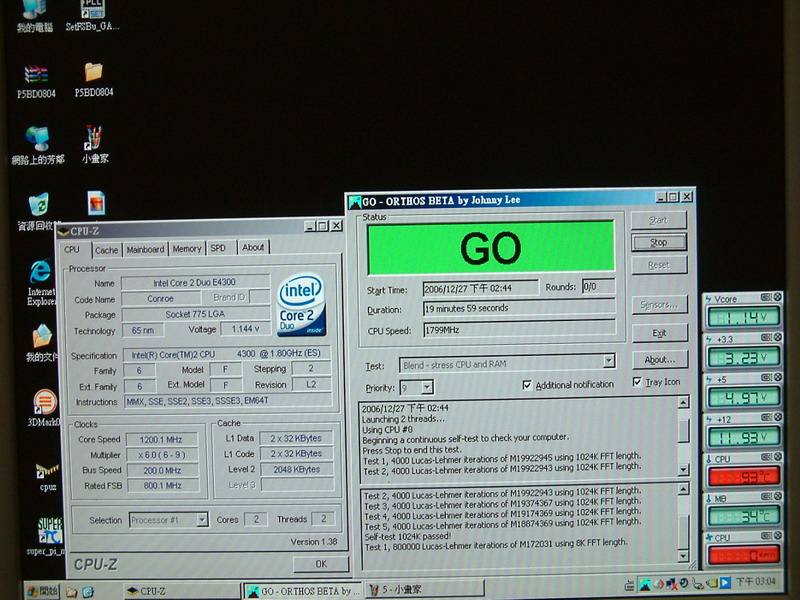Switch to the SPD tab in CPU-Z
Viewport: 800px width, 600px height.
click(x=218, y=248)
